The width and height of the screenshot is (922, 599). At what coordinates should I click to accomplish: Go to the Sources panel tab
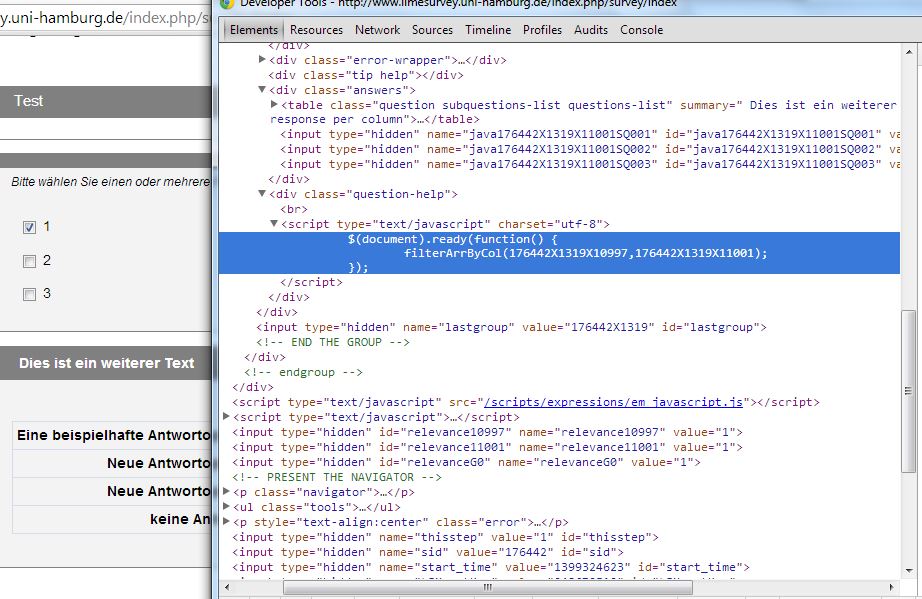(432, 30)
